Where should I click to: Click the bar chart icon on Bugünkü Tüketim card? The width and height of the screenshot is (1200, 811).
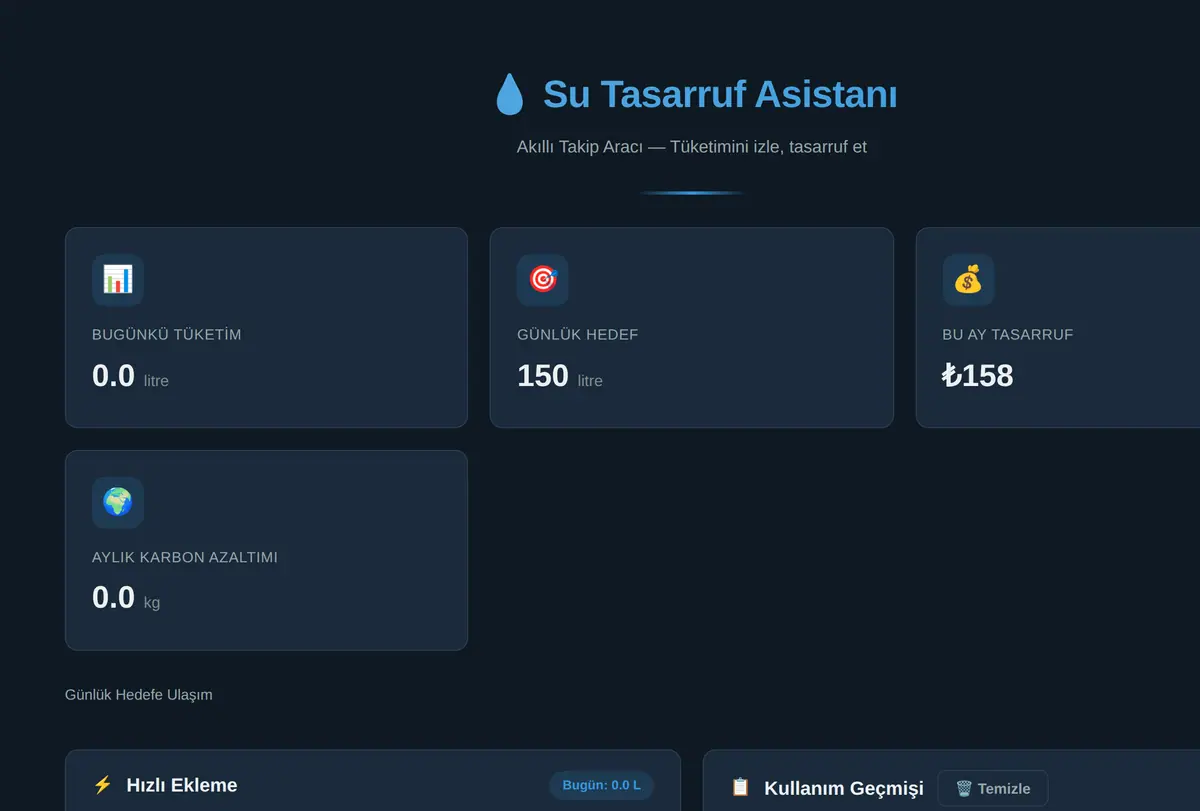pyautogui.click(x=118, y=280)
